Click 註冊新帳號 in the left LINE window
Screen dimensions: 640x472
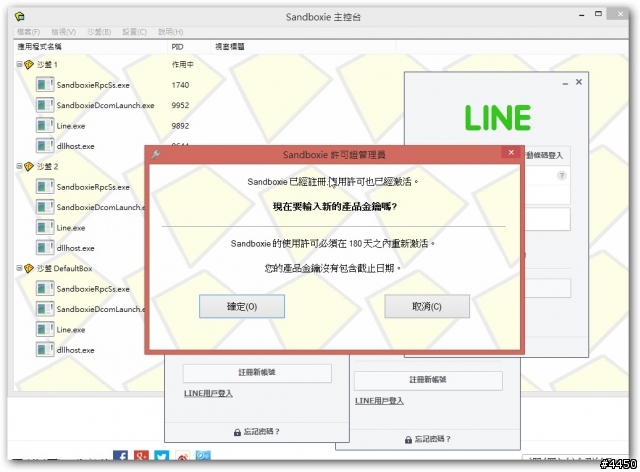(x=257, y=373)
